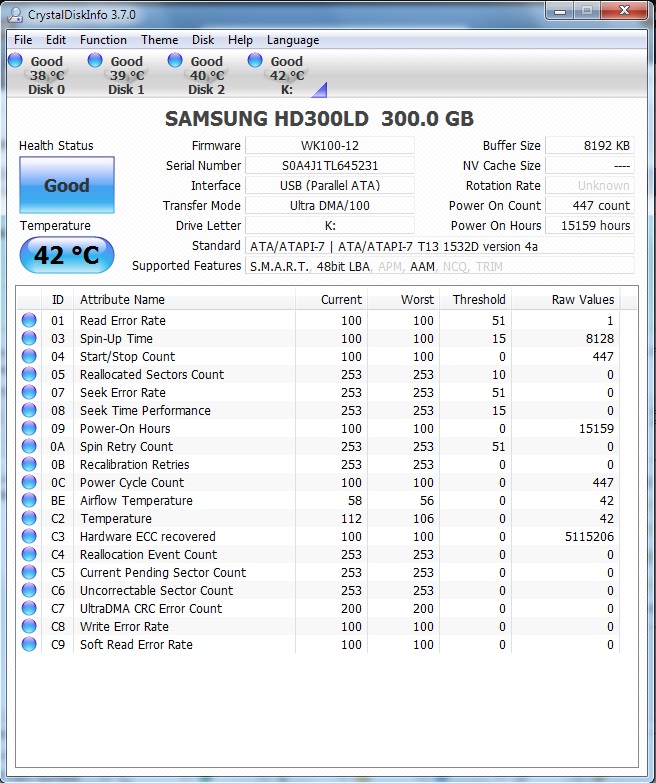Click raw value 8128 for Spin-Up Time
Image resolution: width=656 pixels, height=783 pixels.
point(600,339)
